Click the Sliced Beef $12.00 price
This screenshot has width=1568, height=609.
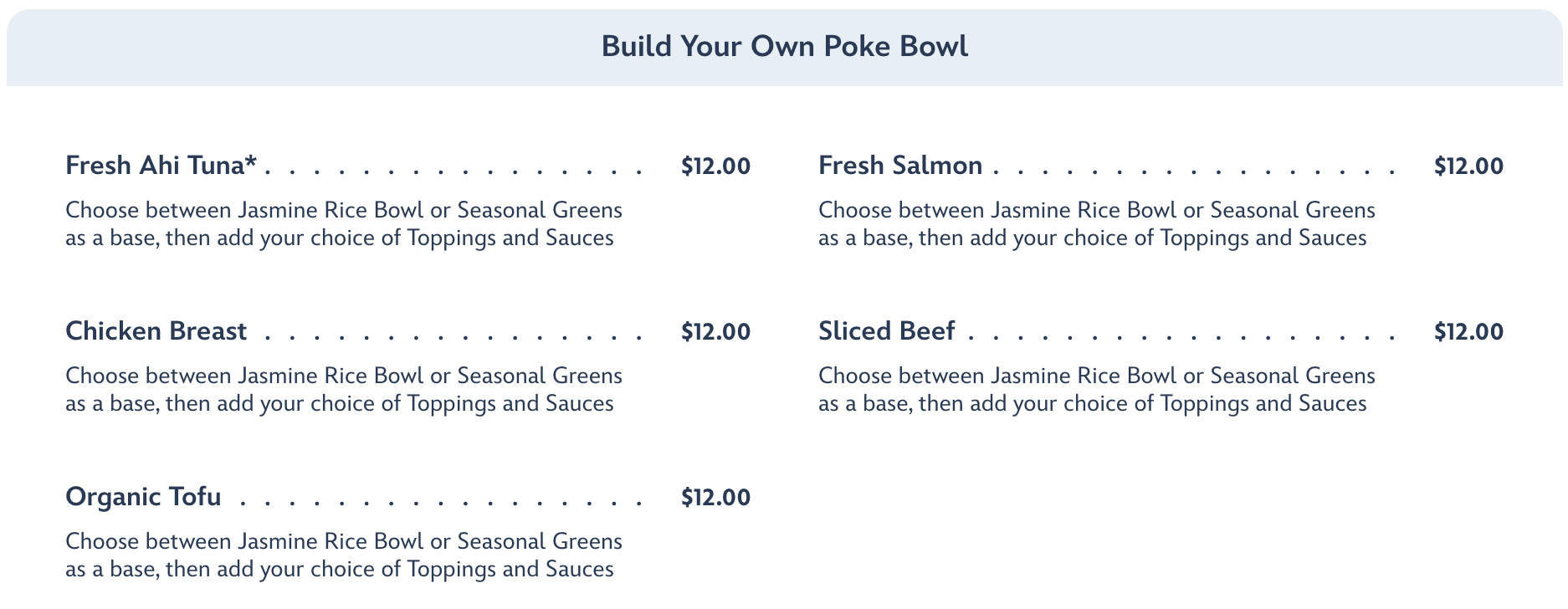[1468, 331]
